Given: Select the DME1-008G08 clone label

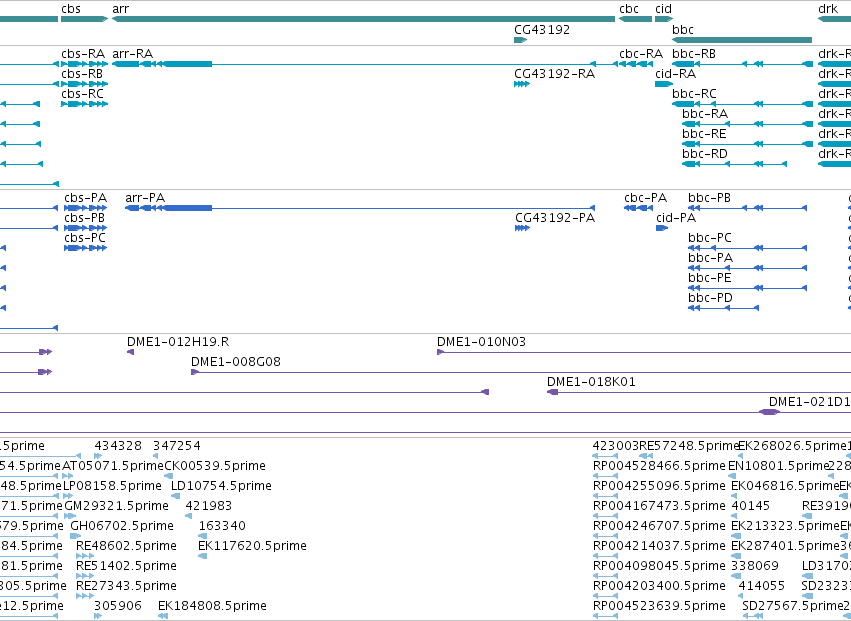Looking at the screenshot, I should (236, 362).
